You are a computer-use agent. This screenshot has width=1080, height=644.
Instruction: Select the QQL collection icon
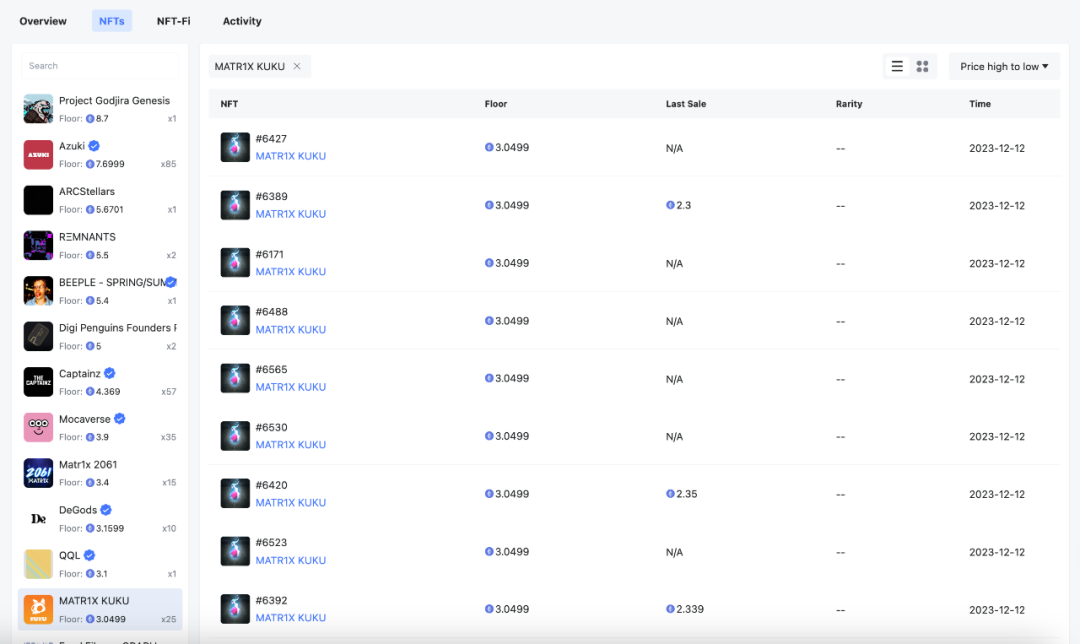(38, 563)
